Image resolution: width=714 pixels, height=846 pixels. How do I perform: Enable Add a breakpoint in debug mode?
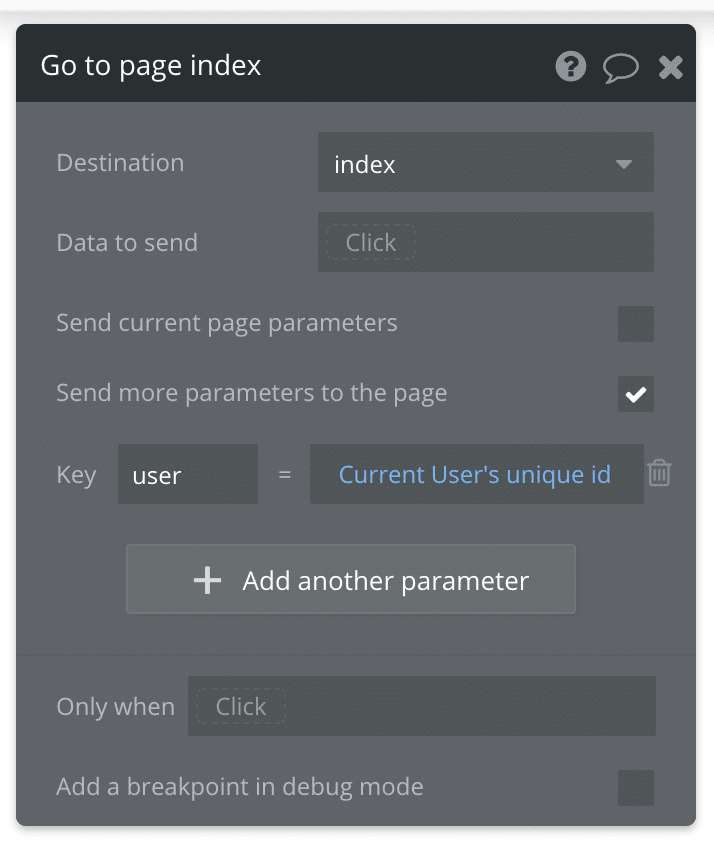tap(636, 788)
